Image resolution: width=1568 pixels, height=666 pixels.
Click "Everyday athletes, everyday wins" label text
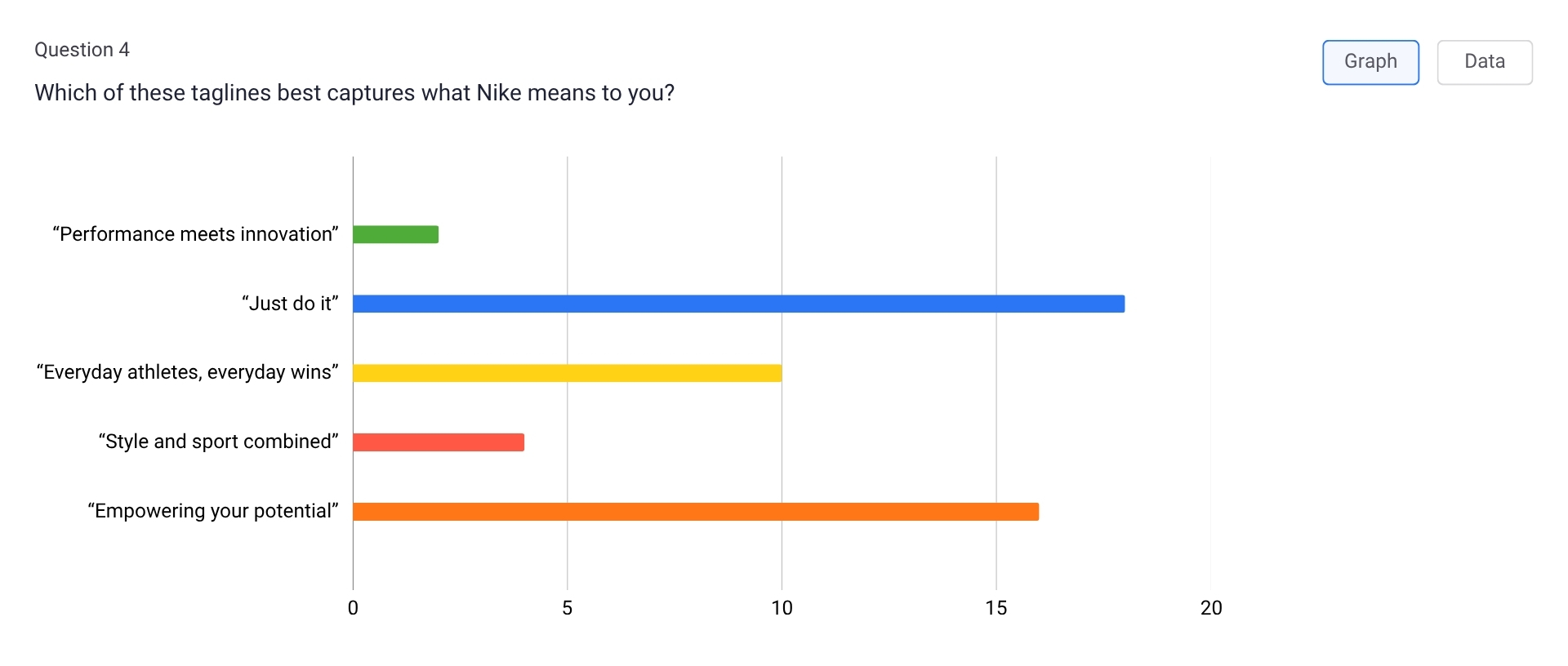point(187,372)
